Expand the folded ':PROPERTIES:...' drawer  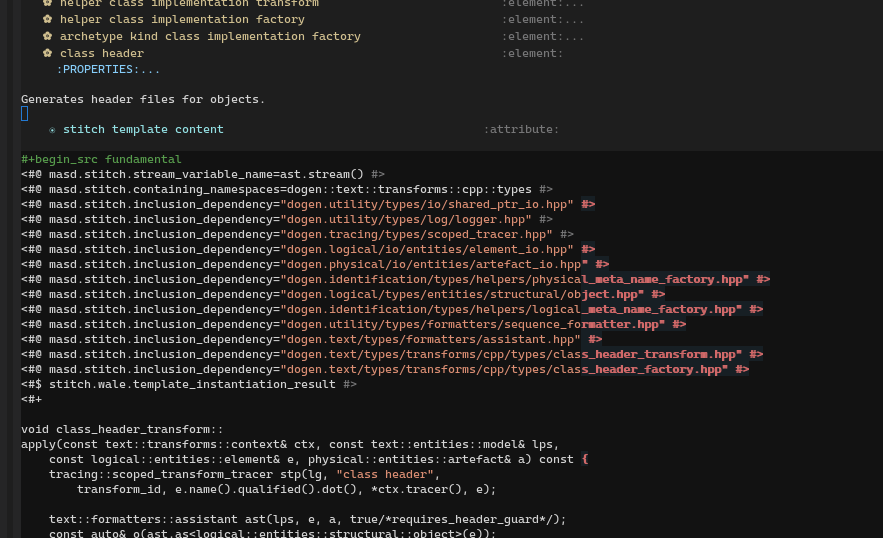[x=108, y=69]
